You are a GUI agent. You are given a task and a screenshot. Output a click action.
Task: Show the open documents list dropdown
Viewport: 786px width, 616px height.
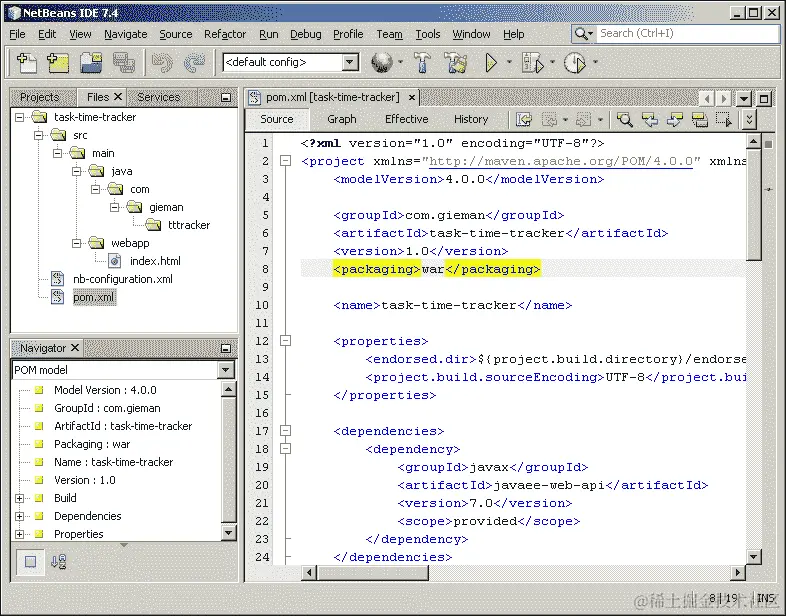pos(744,99)
